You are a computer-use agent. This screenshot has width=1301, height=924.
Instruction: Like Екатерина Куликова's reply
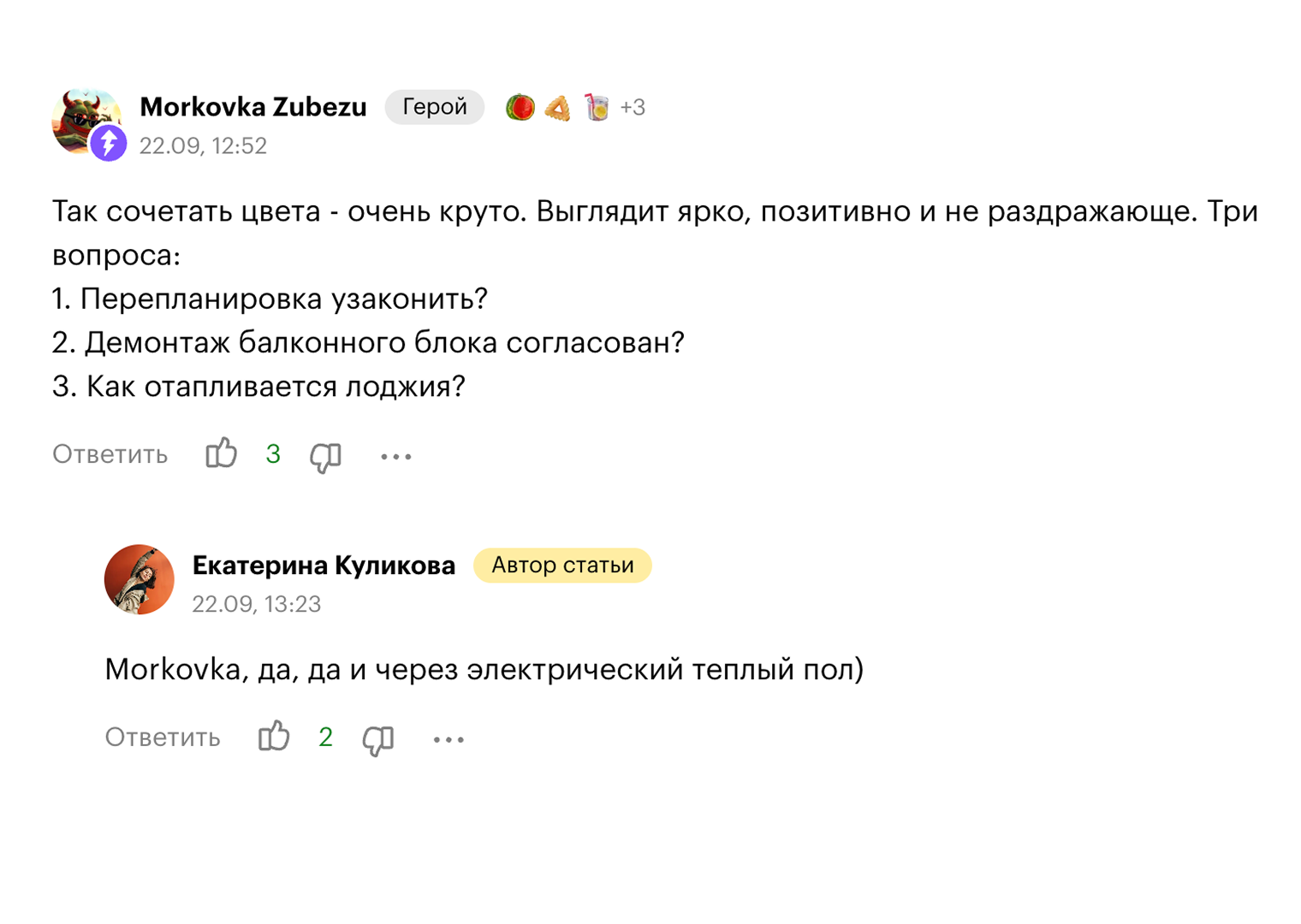click(x=274, y=737)
